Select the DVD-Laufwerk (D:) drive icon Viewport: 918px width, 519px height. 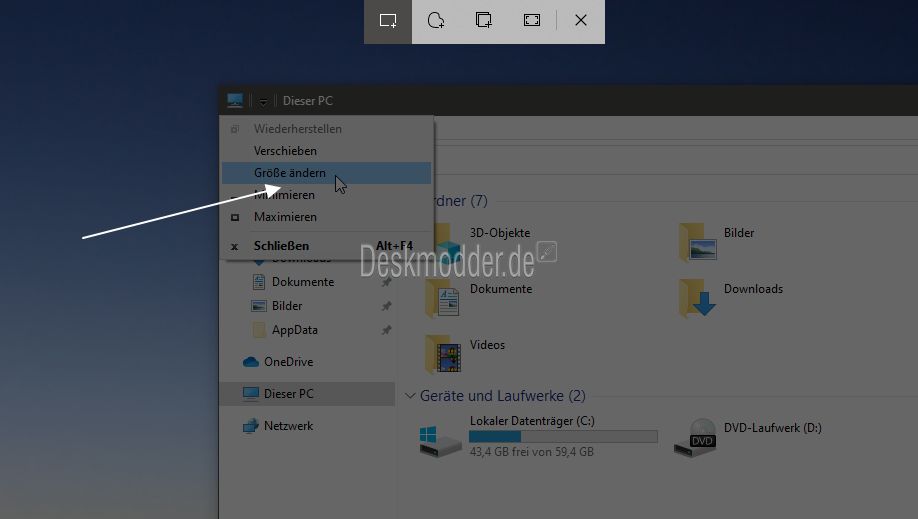[x=696, y=438]
